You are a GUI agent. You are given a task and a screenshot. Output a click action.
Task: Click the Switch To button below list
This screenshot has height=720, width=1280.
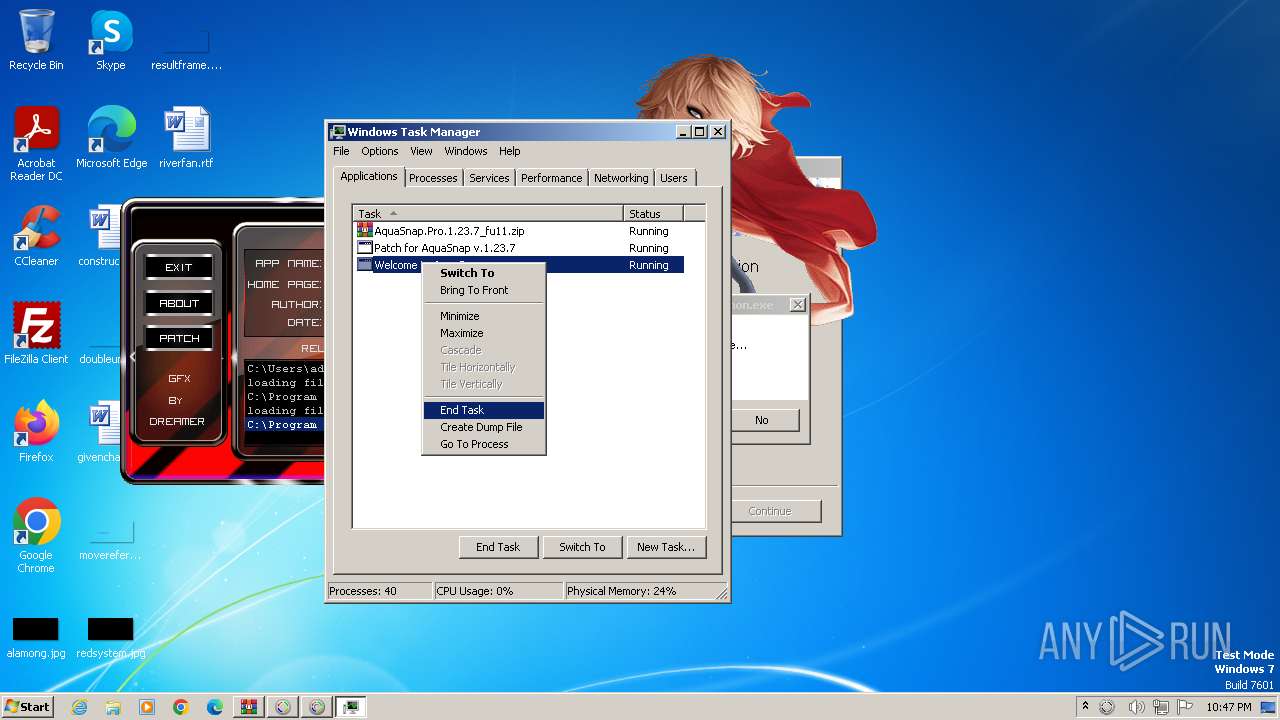pos(582,547)
